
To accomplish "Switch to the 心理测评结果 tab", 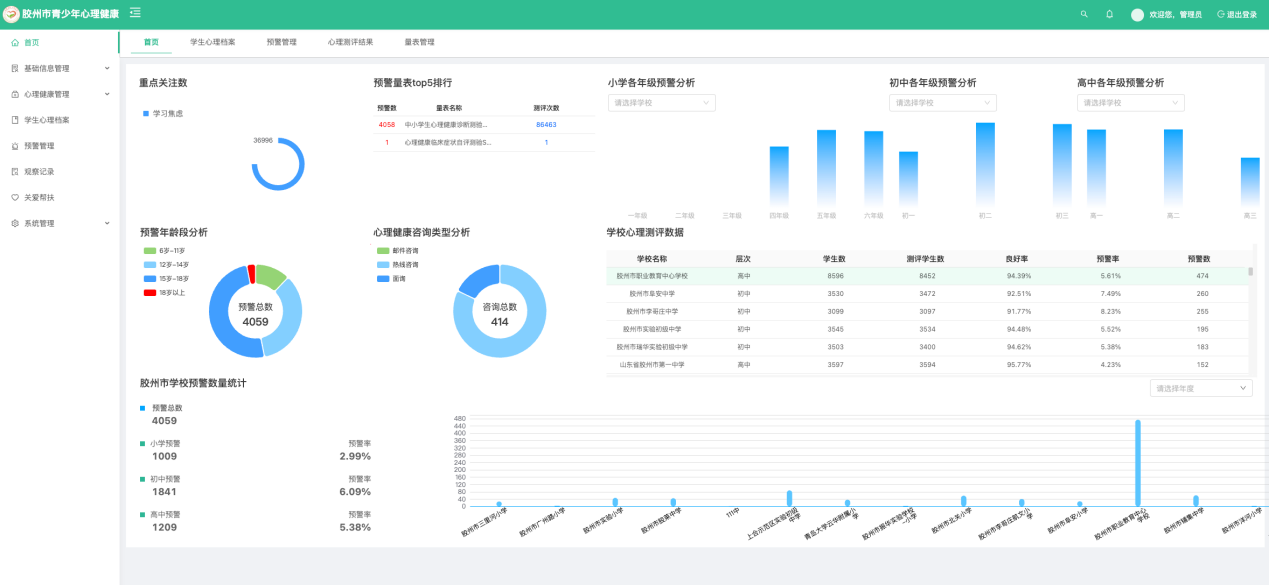I will tap(350, 43).
